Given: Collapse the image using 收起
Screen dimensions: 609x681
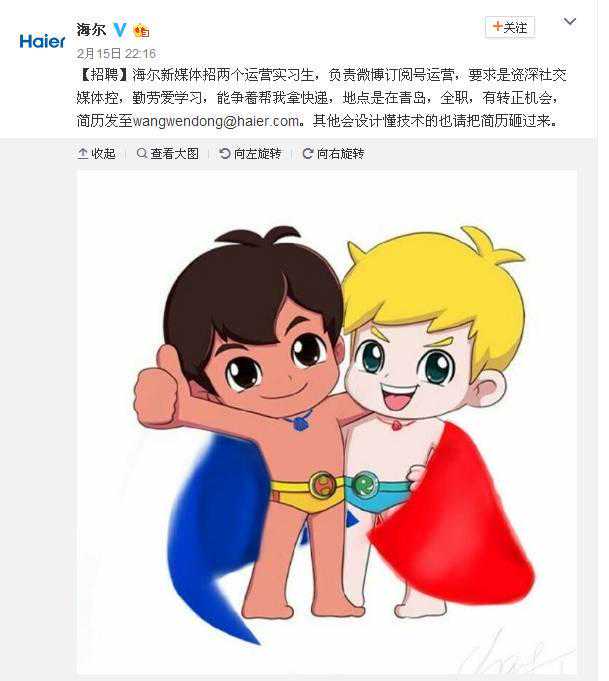Looking at the screenshot, I should point(96,153).
